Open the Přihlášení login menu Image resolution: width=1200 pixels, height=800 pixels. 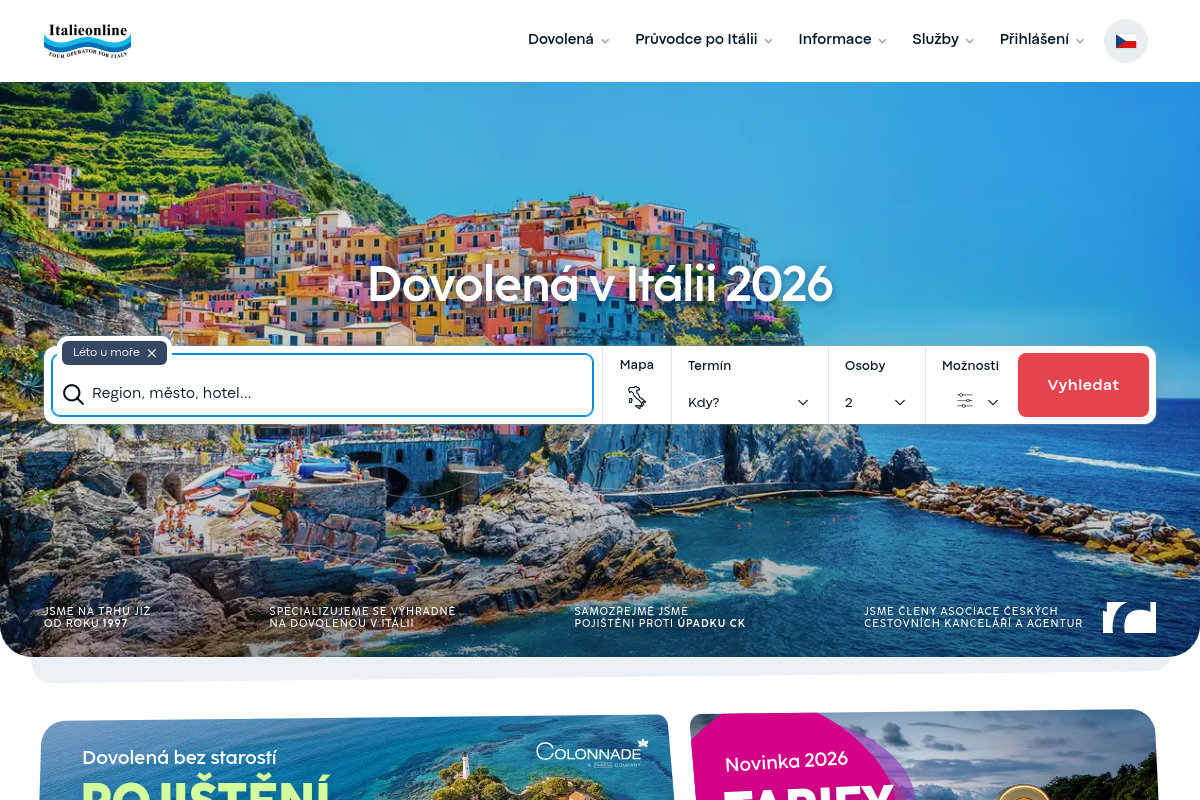pyautogui.click(x=1042, y=40)
